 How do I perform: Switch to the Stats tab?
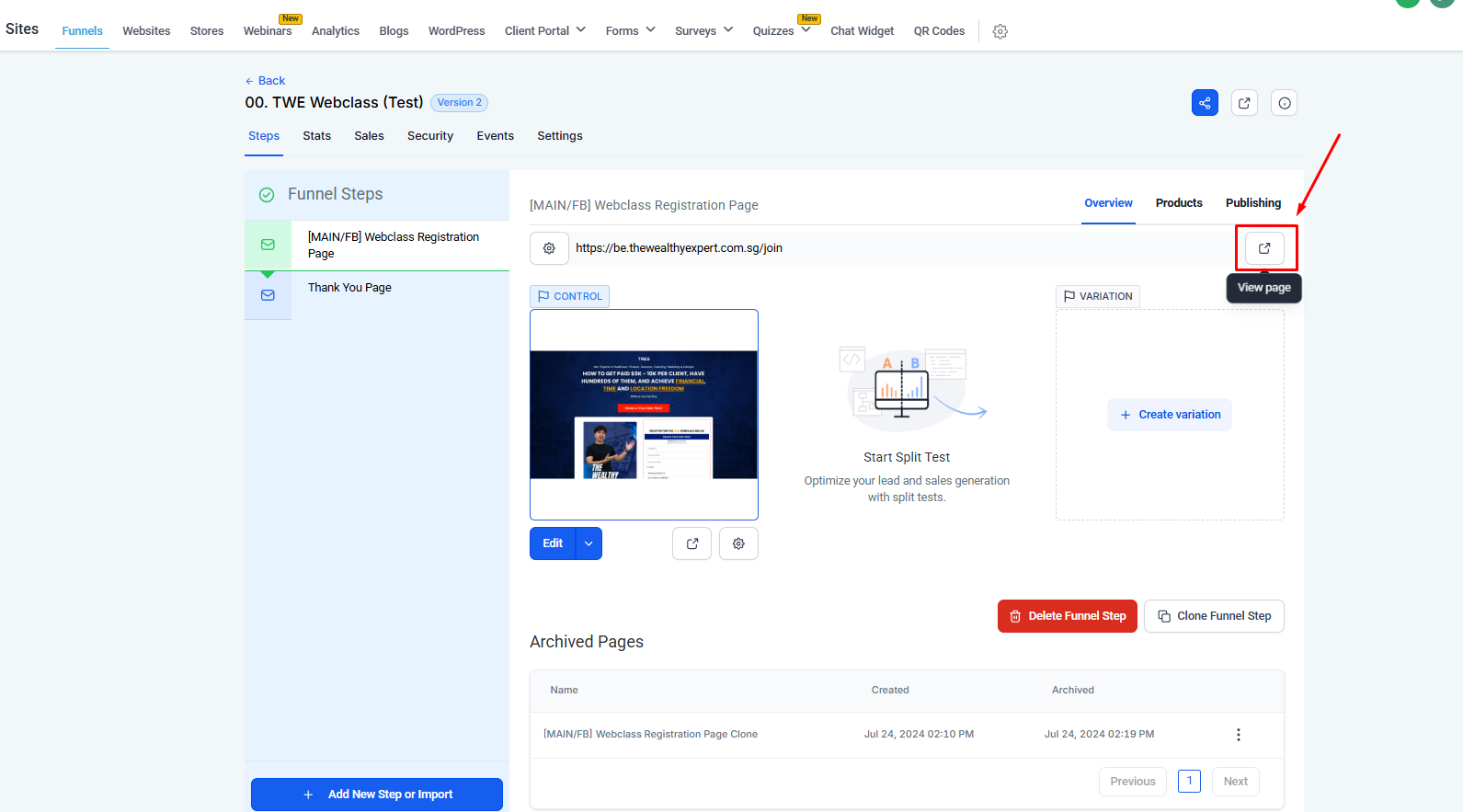[316, 136]
